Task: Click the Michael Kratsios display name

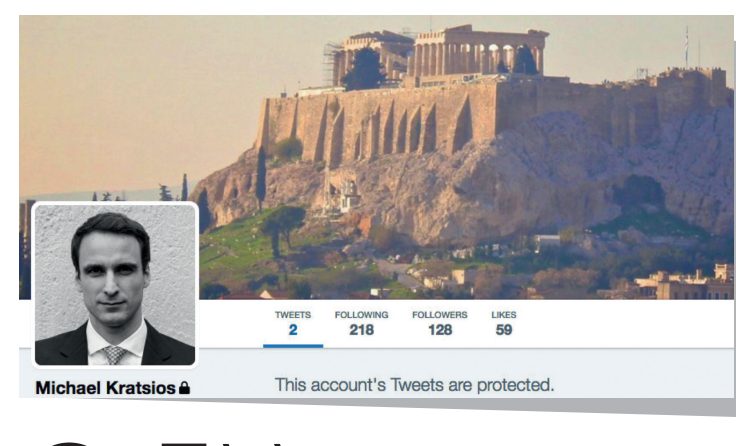Action: pyautogui.click(x=106, y=388)
